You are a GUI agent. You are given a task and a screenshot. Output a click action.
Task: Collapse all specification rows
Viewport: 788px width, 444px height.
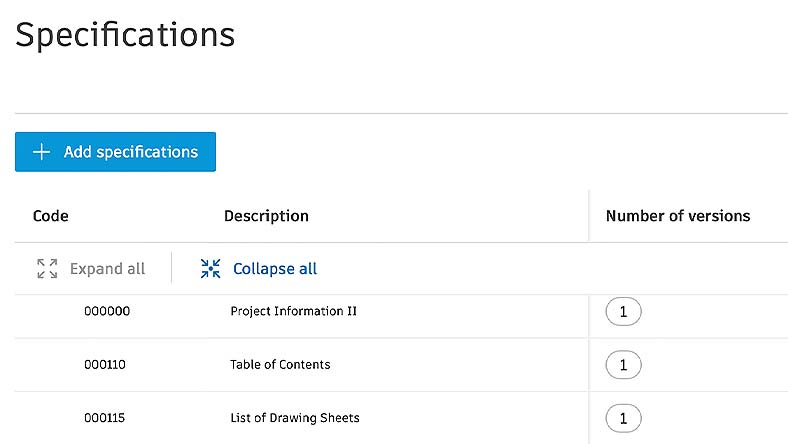[274, 269]
